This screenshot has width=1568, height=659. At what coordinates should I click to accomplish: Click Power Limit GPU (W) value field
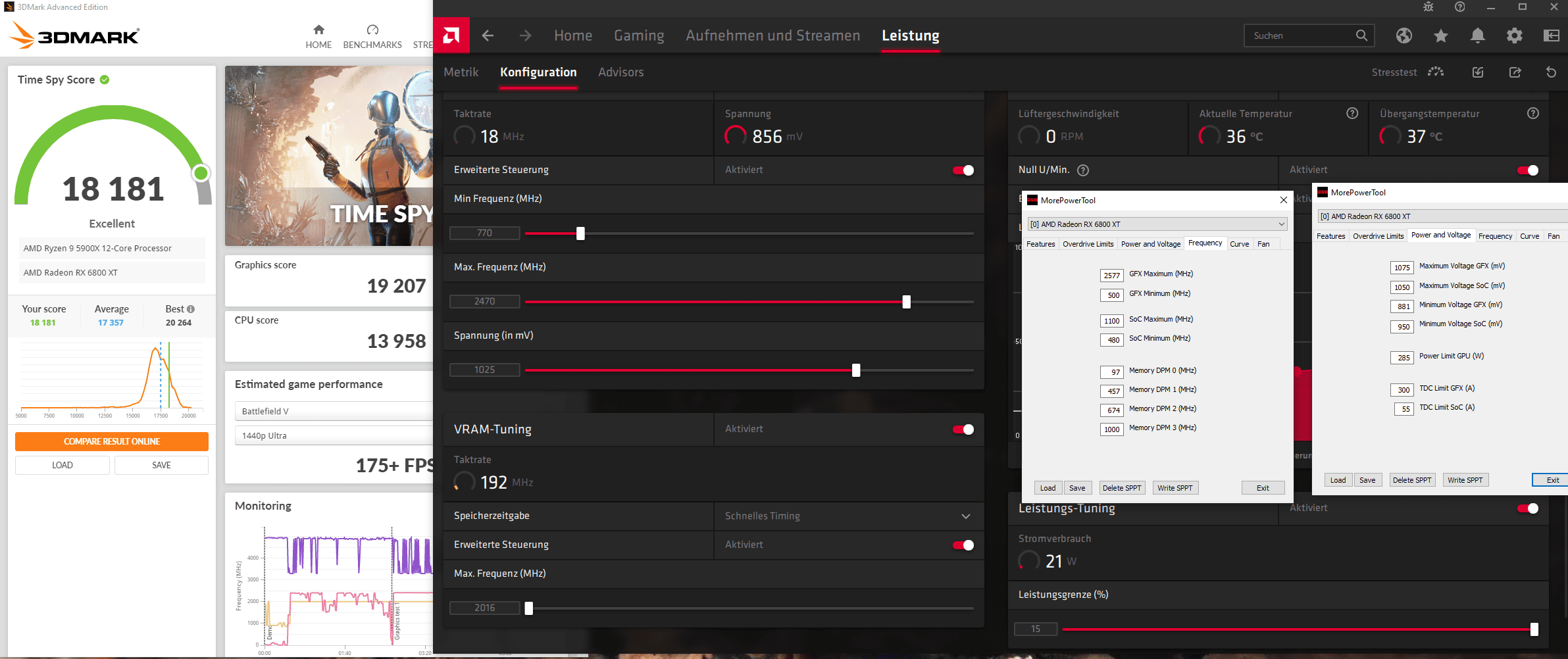pos(1402,358)
